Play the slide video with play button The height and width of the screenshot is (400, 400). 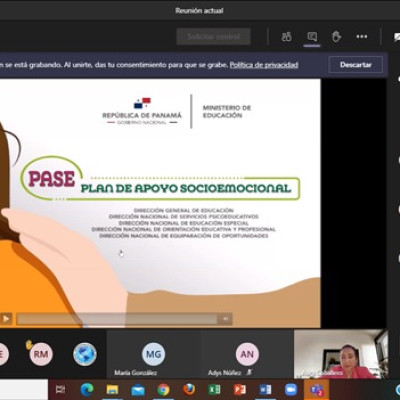(x=6, y=319)
